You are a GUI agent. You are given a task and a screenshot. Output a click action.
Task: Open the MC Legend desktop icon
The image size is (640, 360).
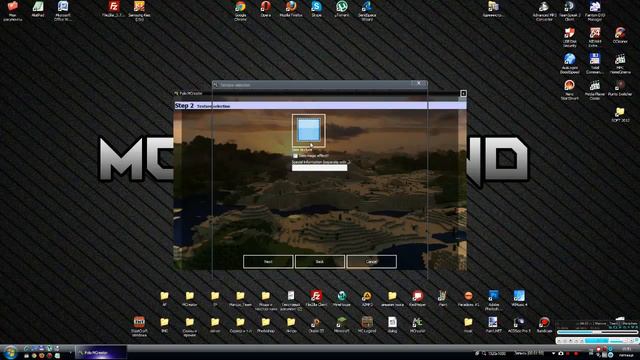coord(367,325)
